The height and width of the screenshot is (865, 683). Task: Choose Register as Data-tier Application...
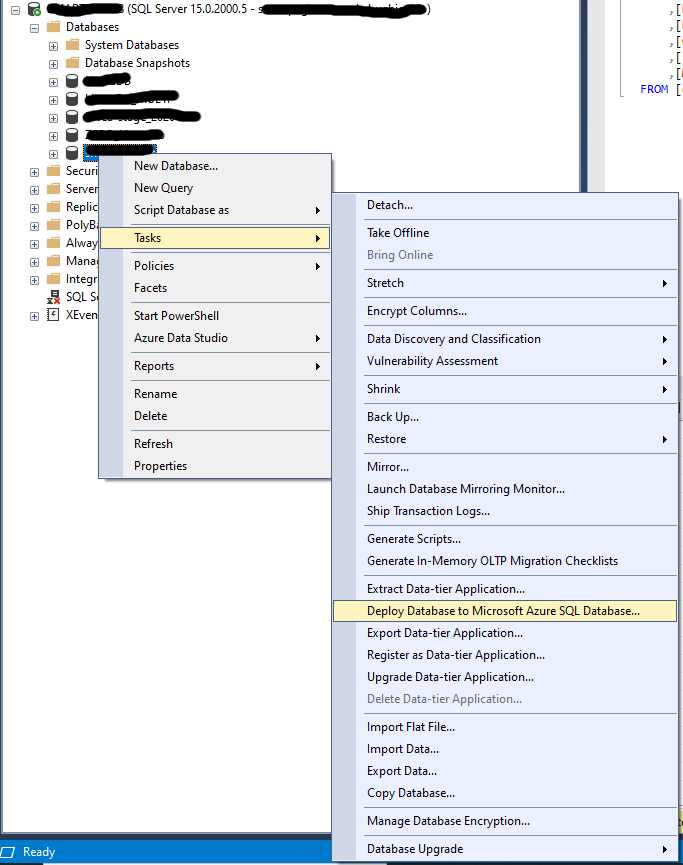pos(505,655)
